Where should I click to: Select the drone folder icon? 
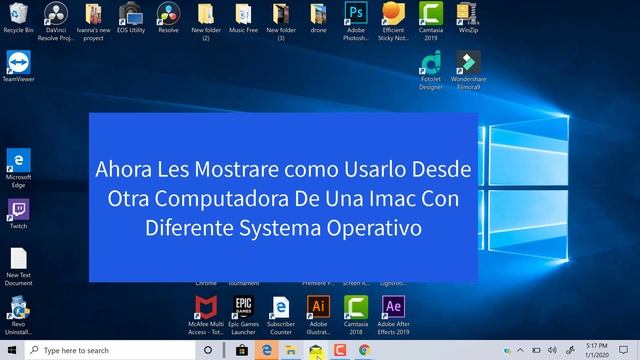pyautogui.click(x=318, y=17)
